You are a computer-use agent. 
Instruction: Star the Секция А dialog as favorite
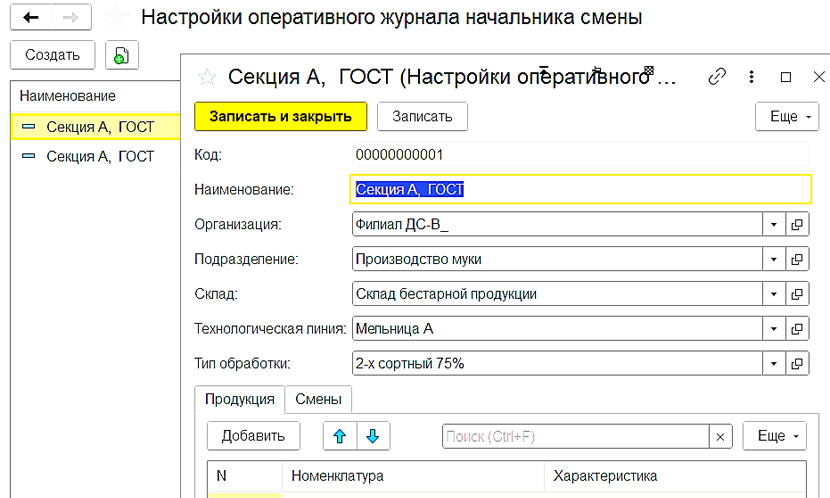tap(207, 77)
